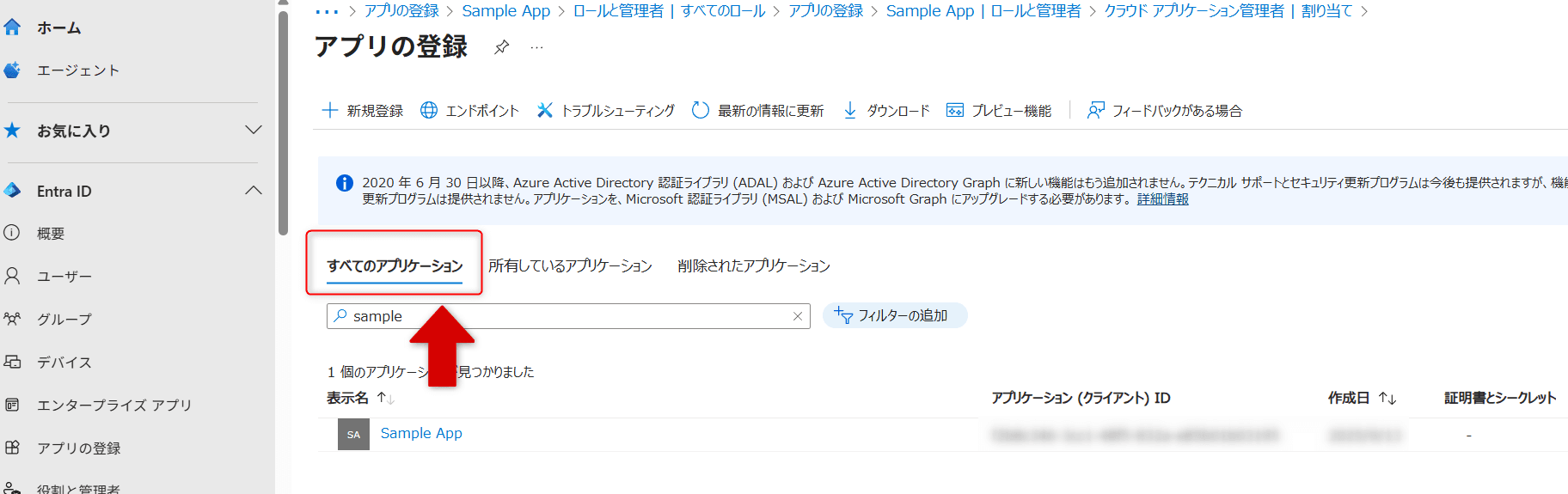
Task: Open the more options ellipsis by title
Action: click(x=536, y=47)
